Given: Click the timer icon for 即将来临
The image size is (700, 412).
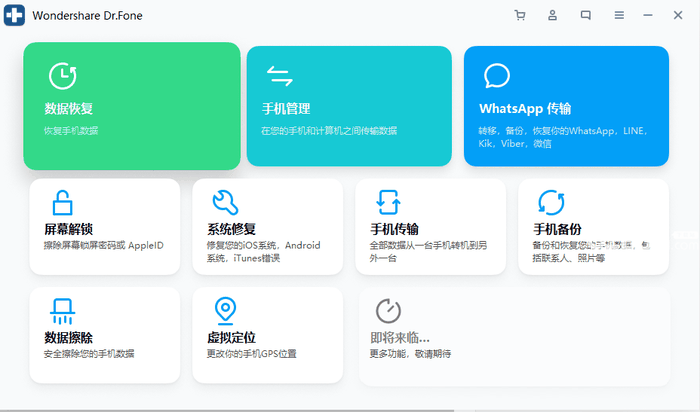Looking at the screenshot, I should point(388,311).
